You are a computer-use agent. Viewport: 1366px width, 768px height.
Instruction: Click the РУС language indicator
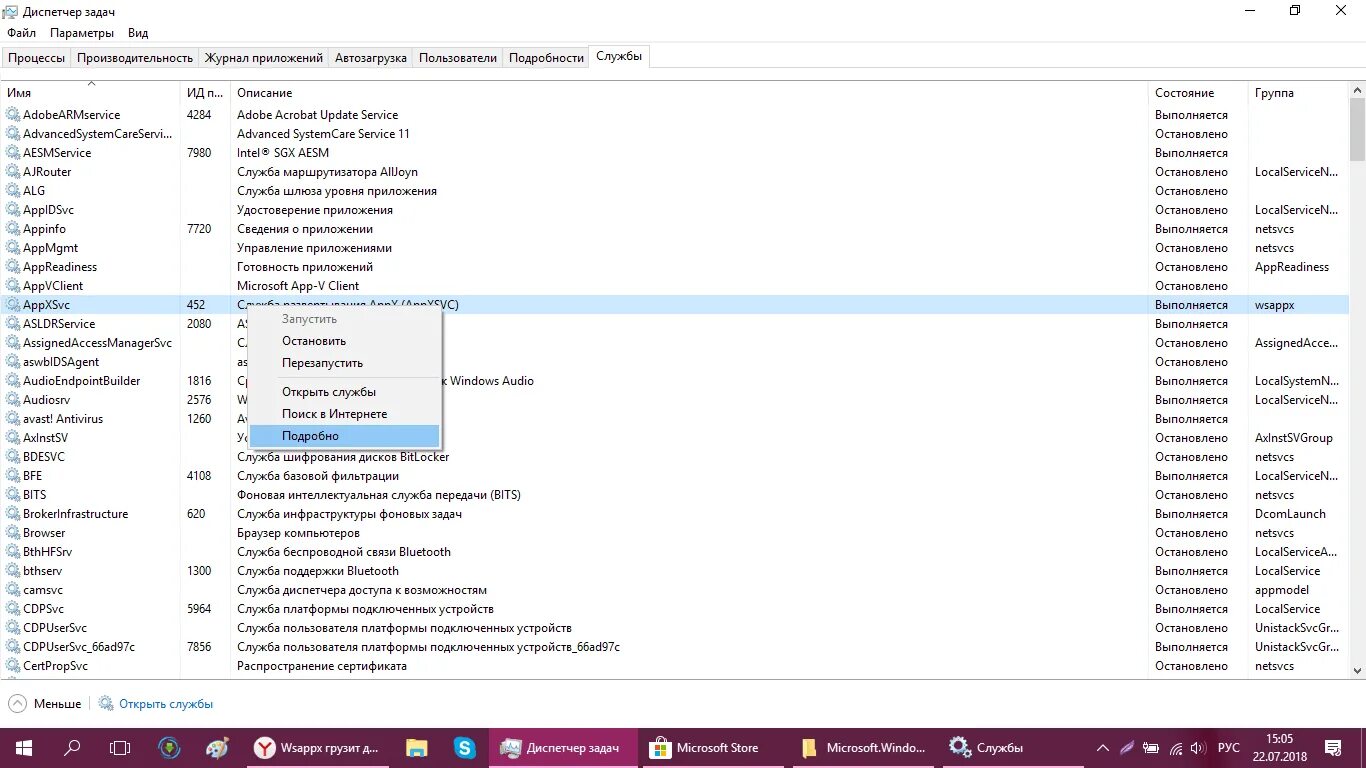pyautogui.click(x=1229, y=748)
